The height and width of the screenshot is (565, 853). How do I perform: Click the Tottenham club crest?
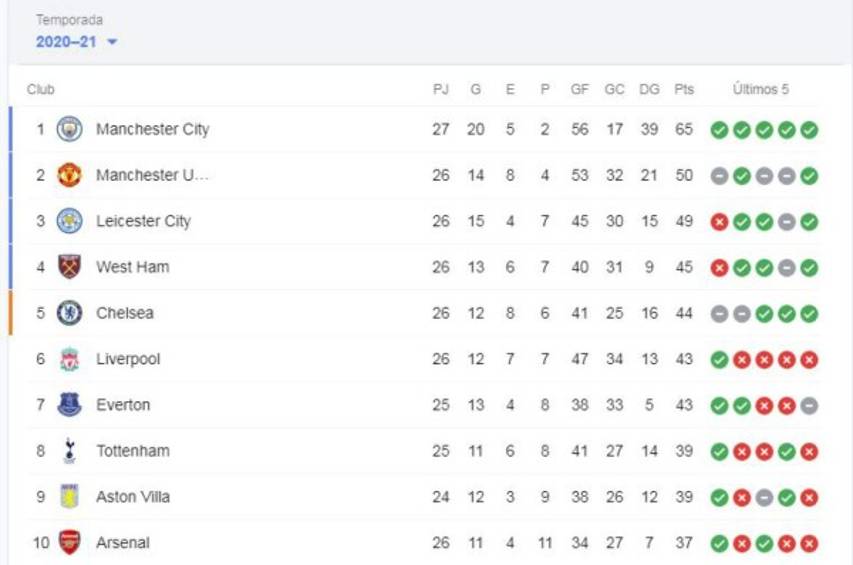(x=69, y=451)
